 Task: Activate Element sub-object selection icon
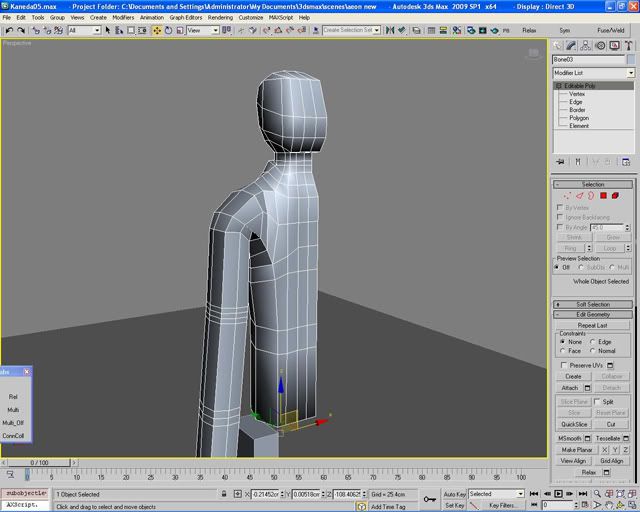coord(616,196)
